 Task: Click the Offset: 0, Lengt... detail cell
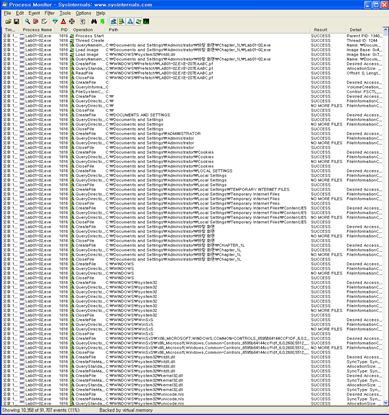click(x=363, y=73)
